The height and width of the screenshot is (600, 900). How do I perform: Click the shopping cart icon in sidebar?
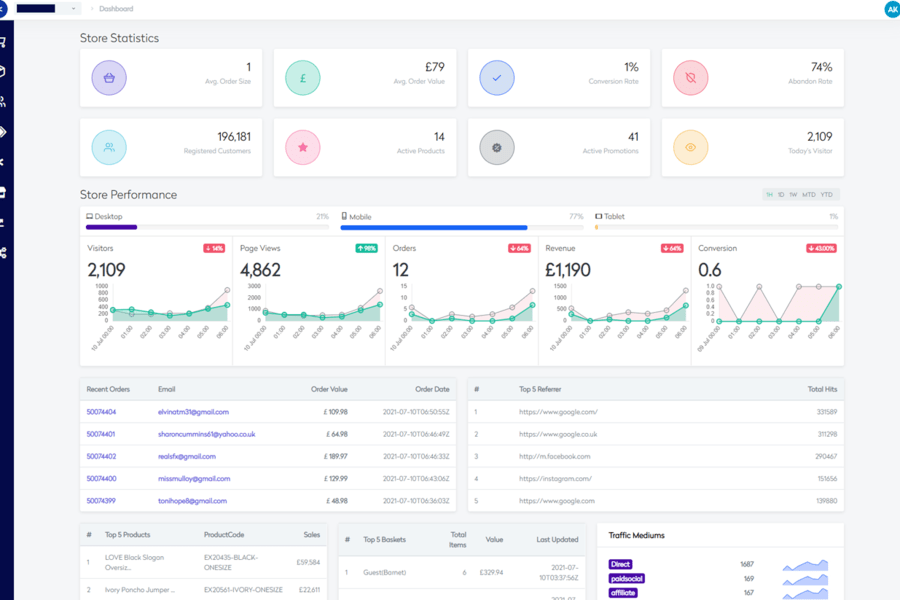(4, 42)
